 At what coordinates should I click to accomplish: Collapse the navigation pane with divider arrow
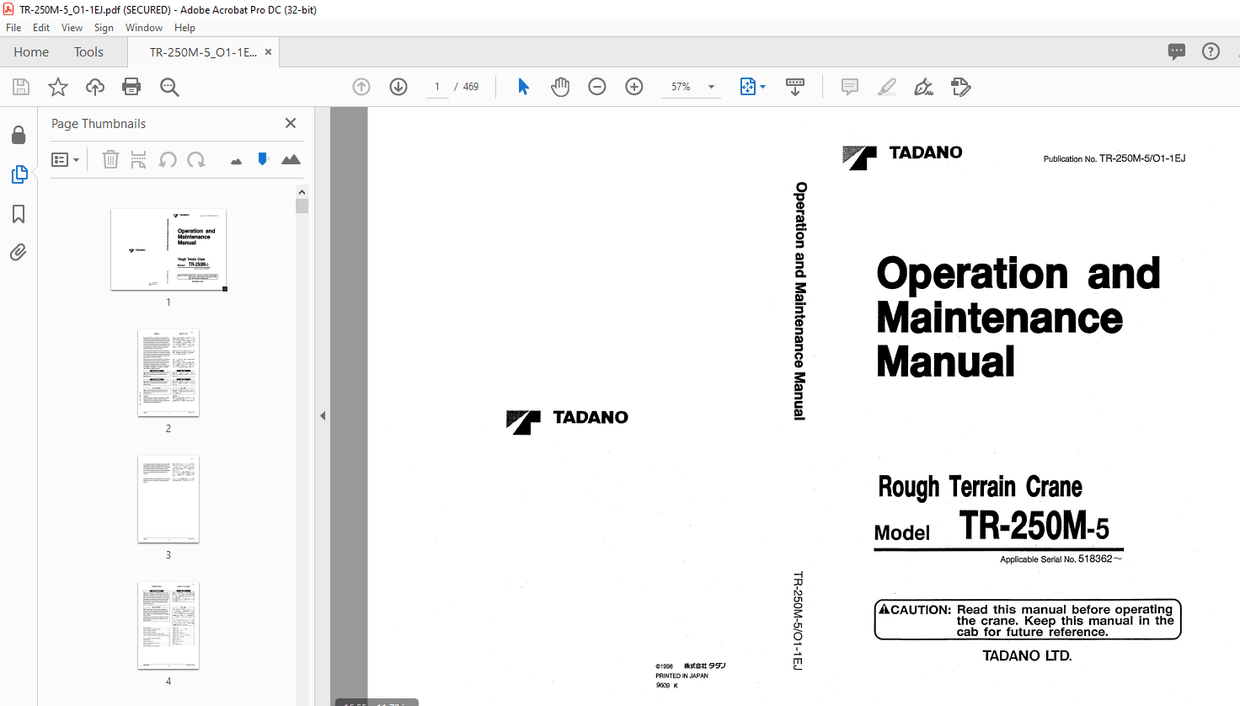[322, 416]
